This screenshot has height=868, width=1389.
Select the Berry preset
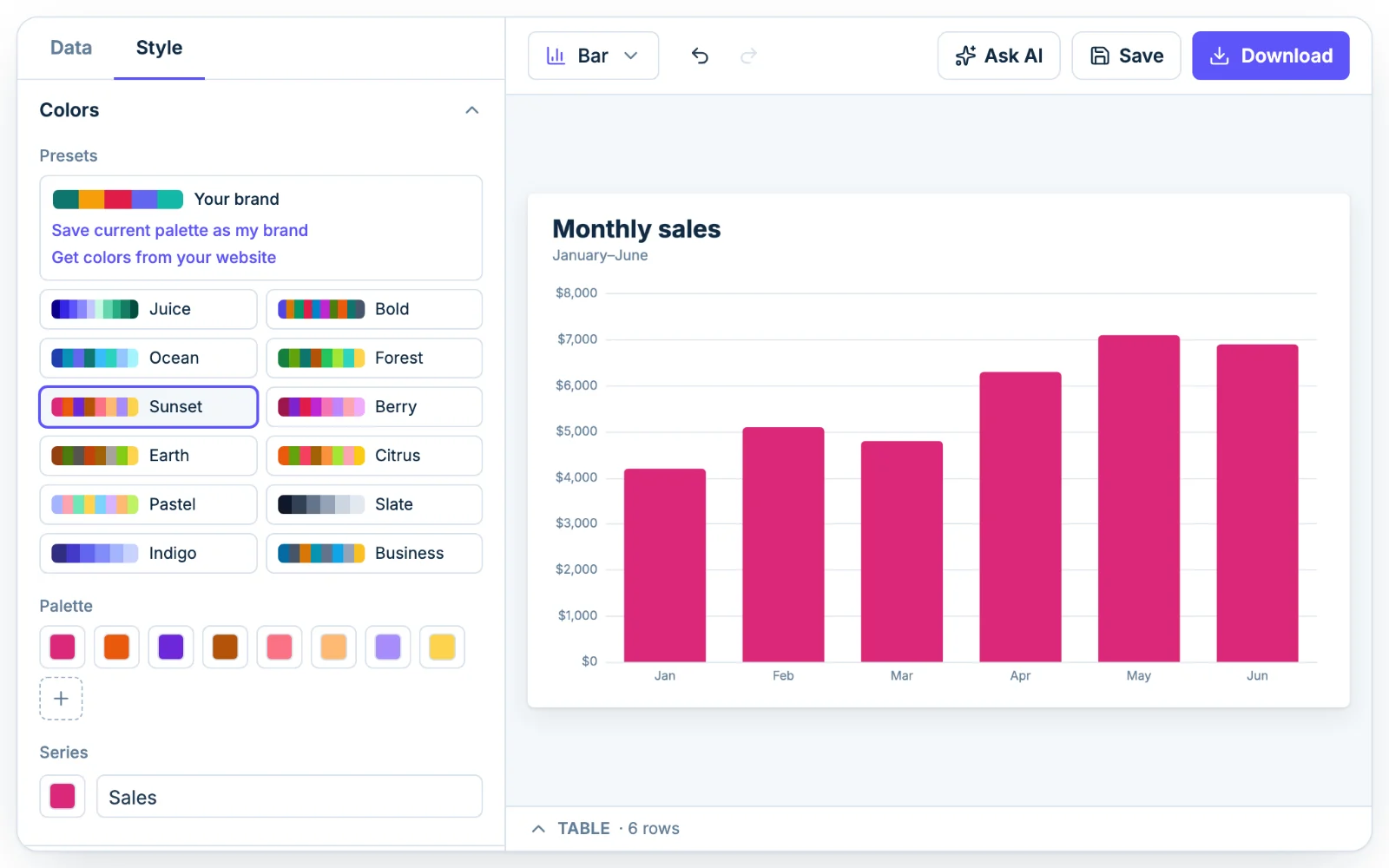374,407
